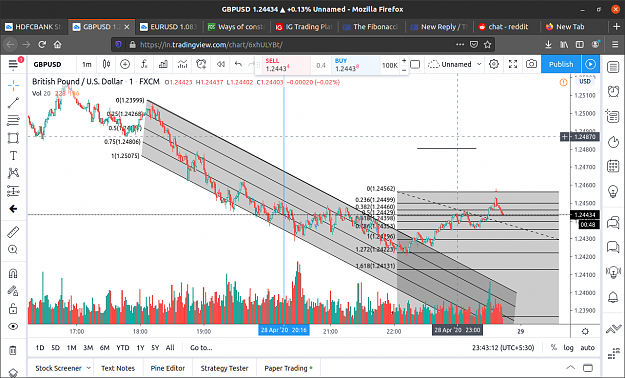Click the Publish button

pos(561,64)
